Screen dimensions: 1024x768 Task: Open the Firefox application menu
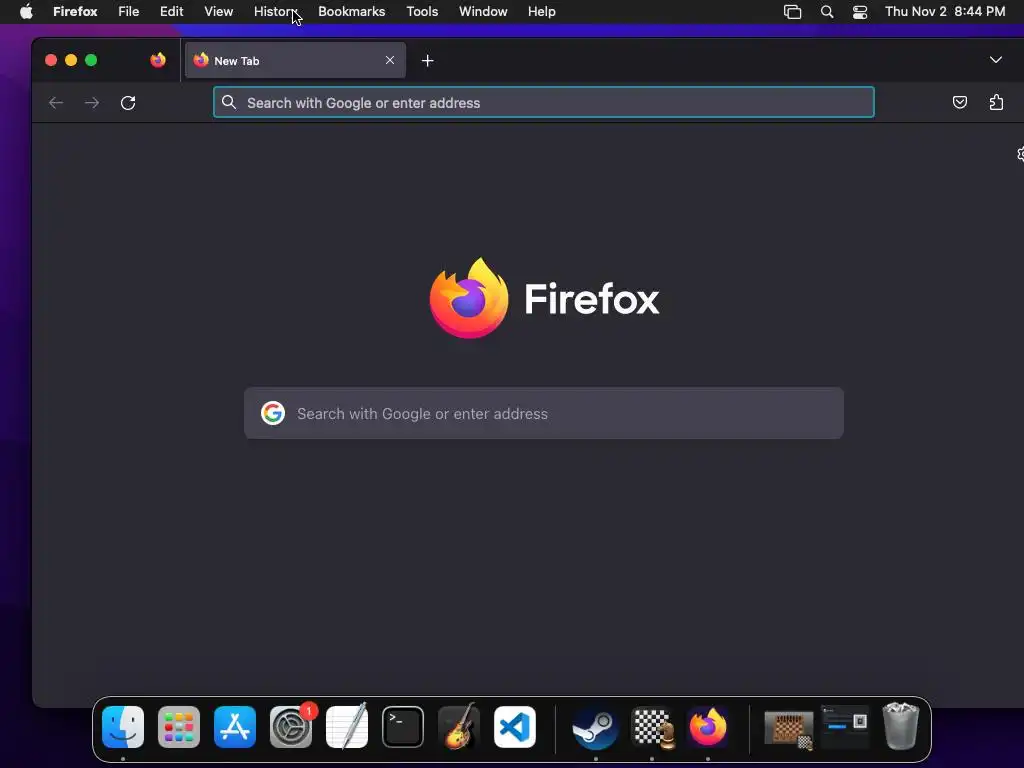pos(75,12)
